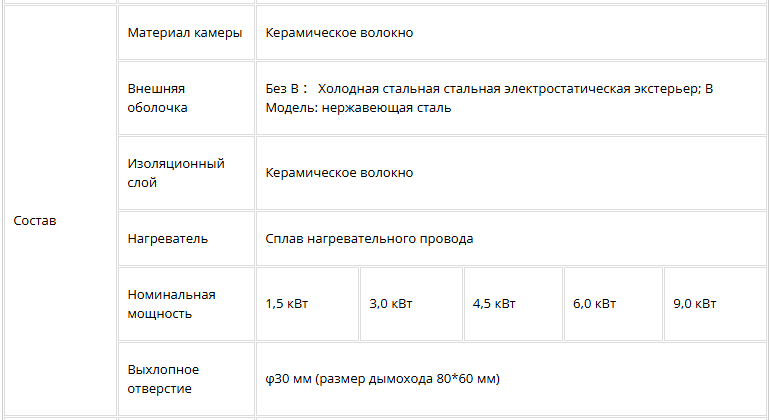The width and height of the screenshot is (769, 420).
Task: Click the '6,0 кВт' power cell
Action: click(x=614, y=304)
